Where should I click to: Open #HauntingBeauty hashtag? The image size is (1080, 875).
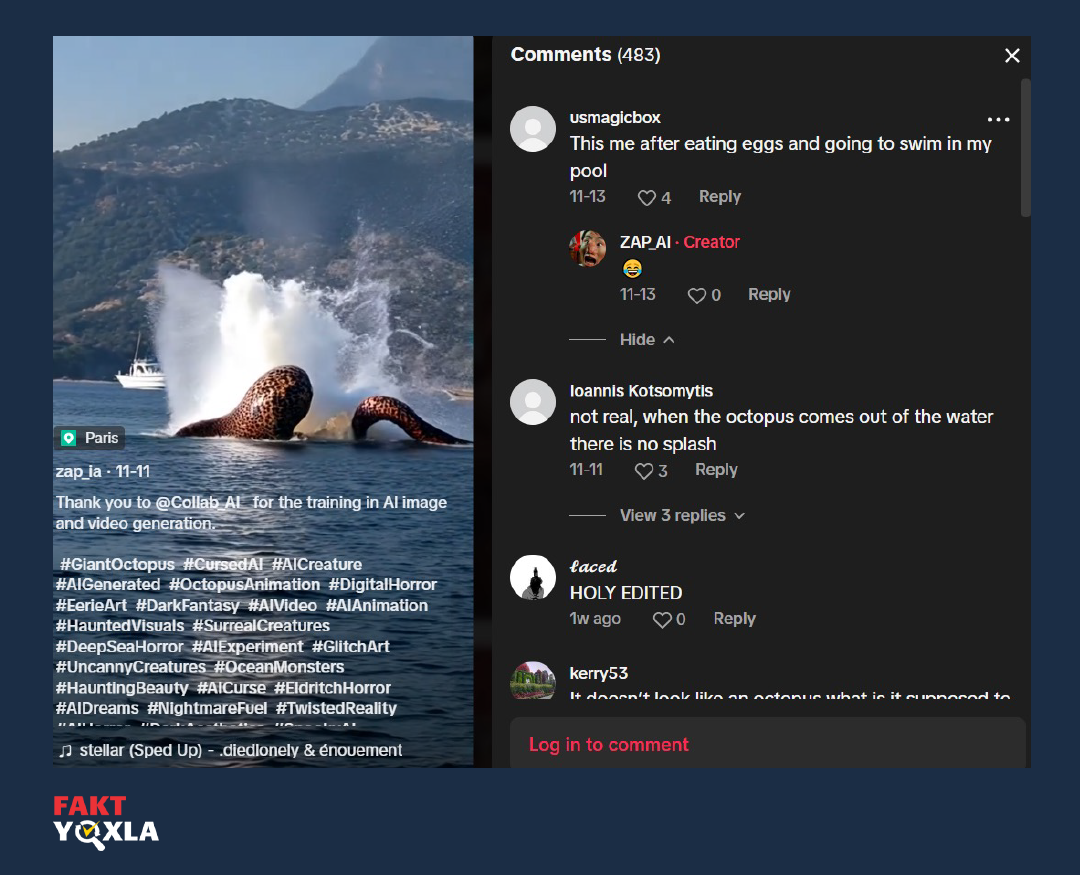(122, 688)
